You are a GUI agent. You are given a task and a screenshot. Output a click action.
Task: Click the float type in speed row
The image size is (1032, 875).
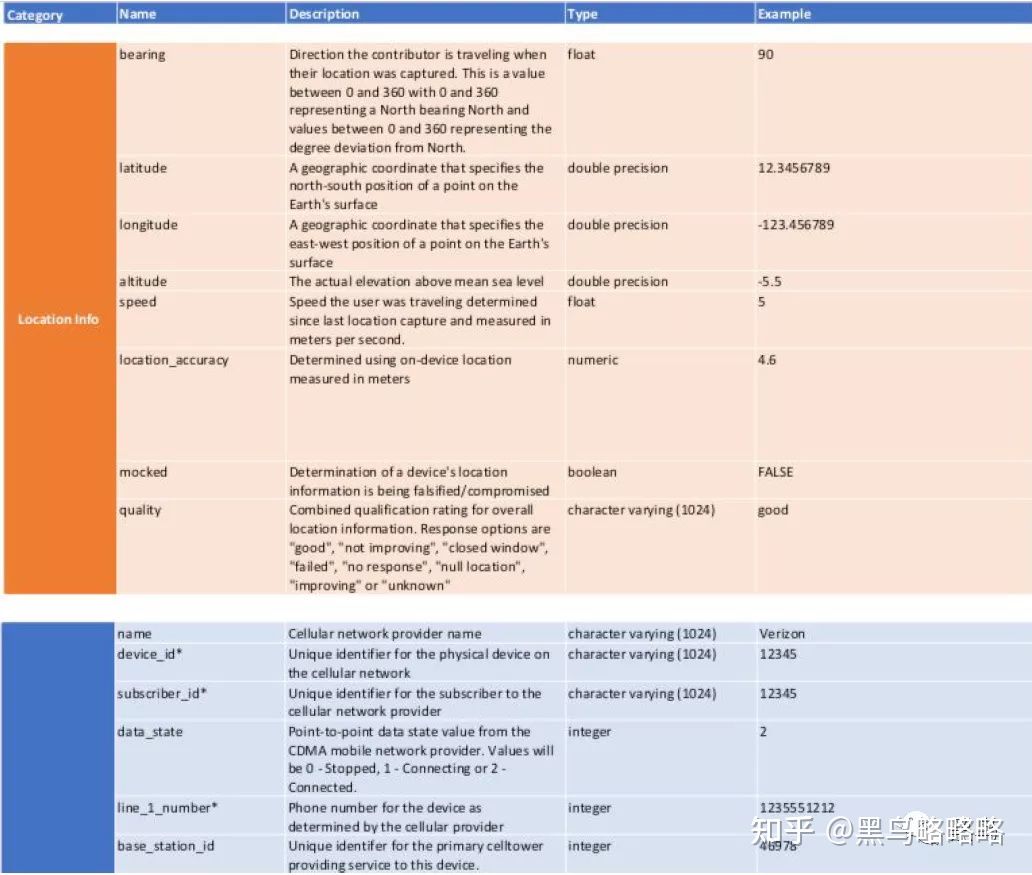click(581, 302)
